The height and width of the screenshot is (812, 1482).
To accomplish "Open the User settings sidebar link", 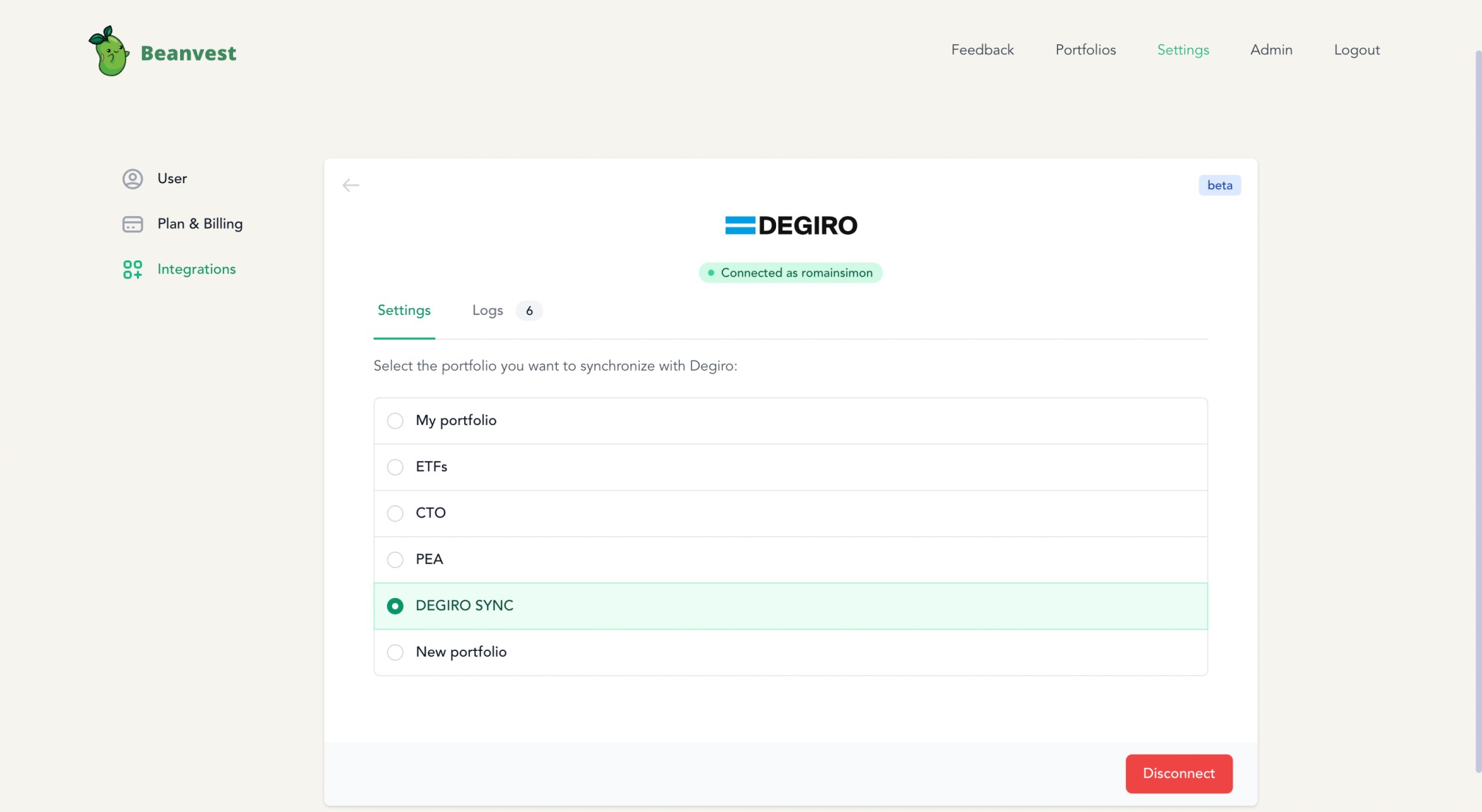I will point(171,179).
